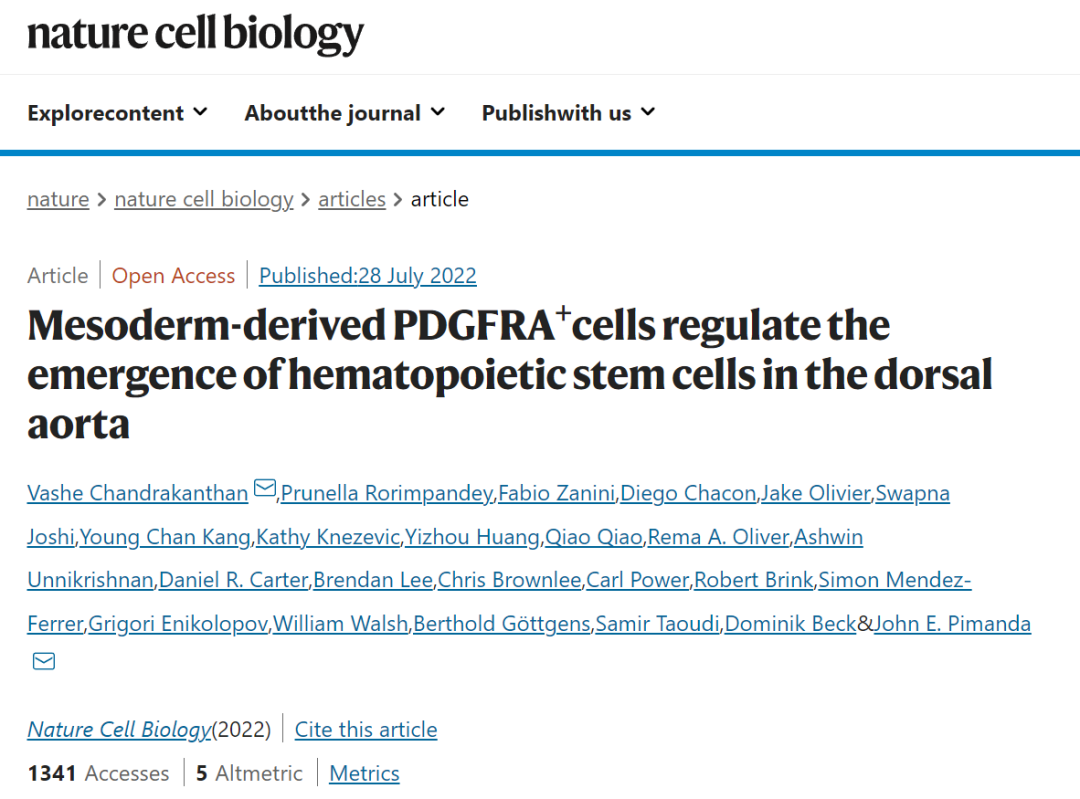1080x799 pixels.
Task: Select nature in the breadcrumb trail
Action: 57,199
